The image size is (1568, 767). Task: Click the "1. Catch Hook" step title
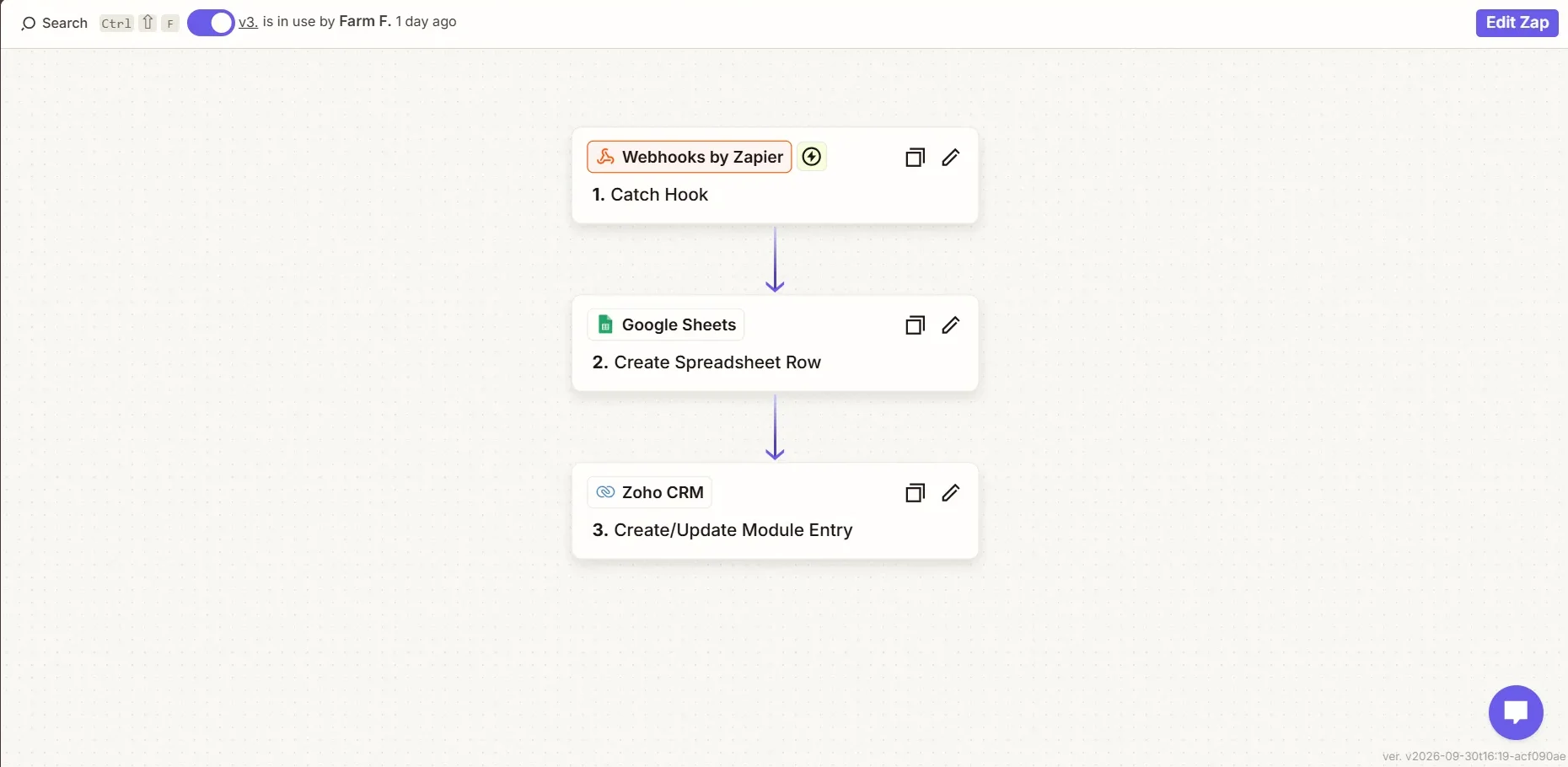click(x=650, y=195)
